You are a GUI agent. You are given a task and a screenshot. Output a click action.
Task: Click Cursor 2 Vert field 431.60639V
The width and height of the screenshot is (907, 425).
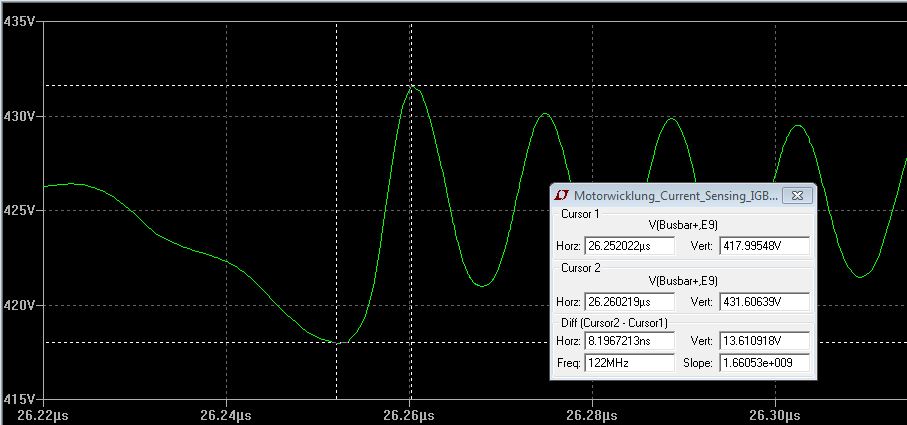click(764, 301)
